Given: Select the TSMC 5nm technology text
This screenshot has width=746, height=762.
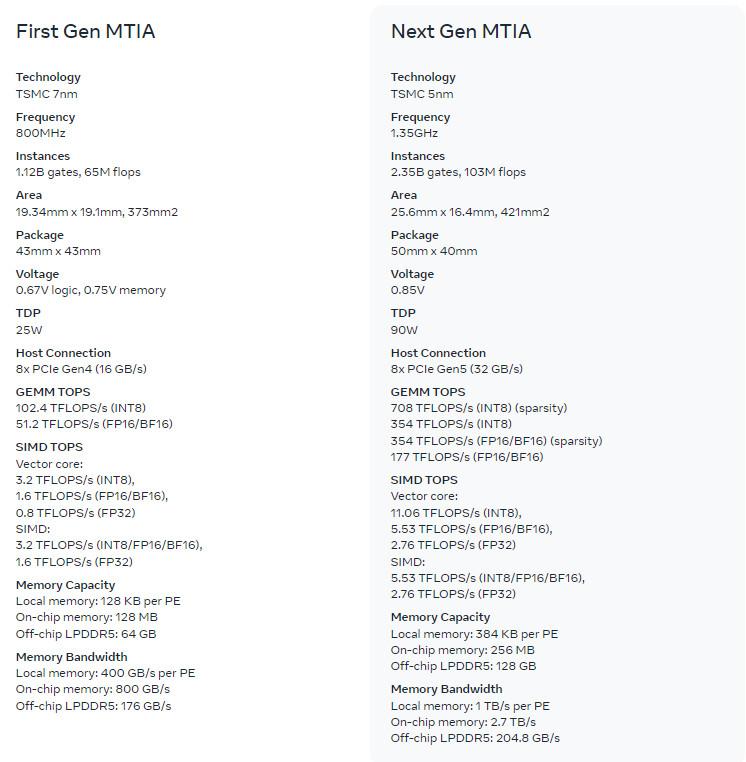Looking at the screenshot, I should click(x=422, y=94).
